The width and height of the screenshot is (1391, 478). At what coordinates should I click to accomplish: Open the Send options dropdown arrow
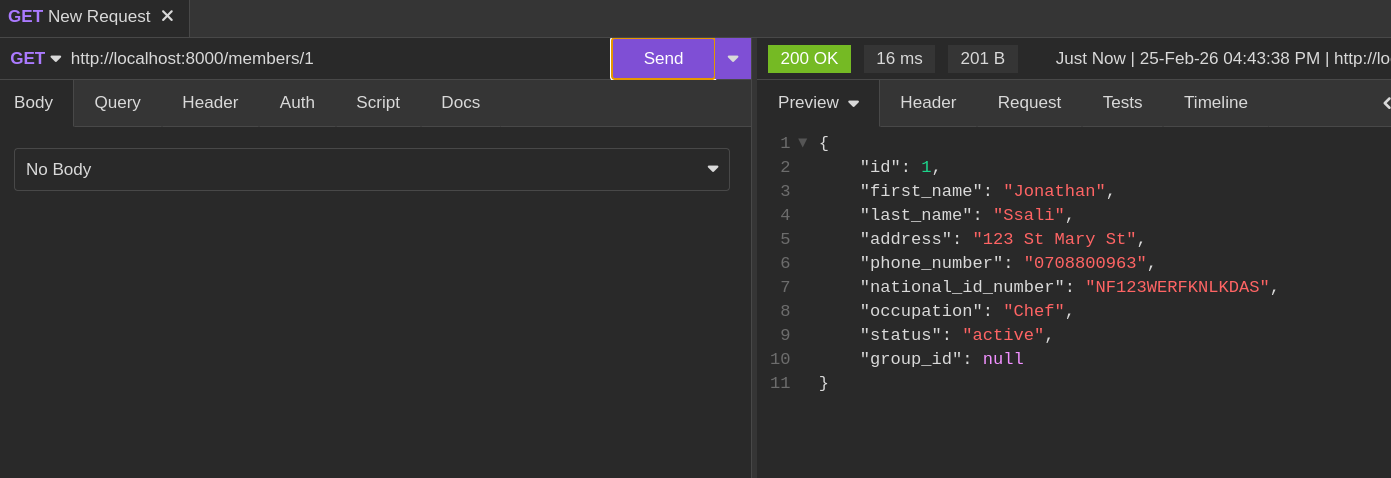(733, 59)
